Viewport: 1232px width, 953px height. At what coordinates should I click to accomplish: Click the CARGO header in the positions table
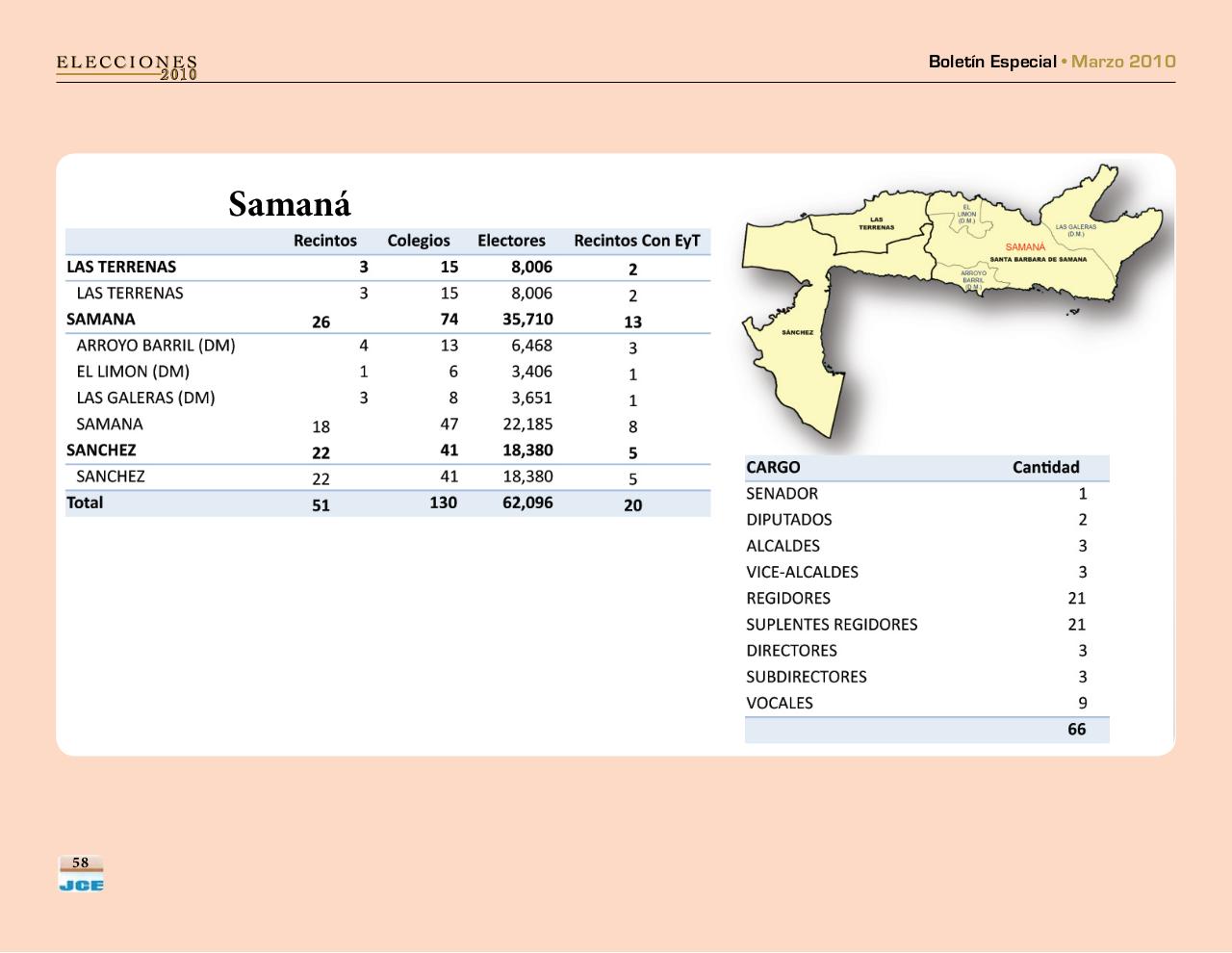click(773, 468)
